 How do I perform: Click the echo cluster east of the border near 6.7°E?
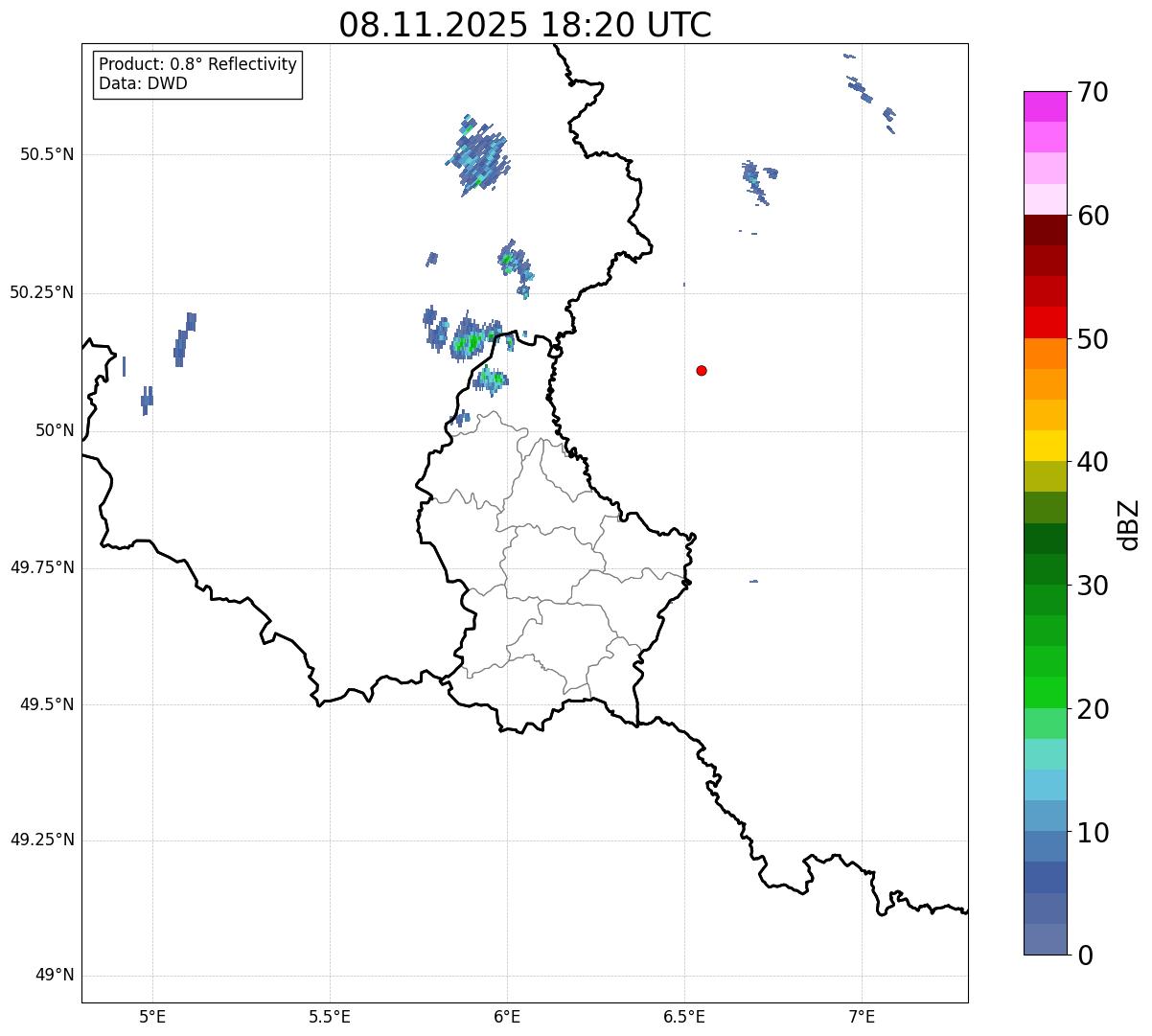point(758,181)
